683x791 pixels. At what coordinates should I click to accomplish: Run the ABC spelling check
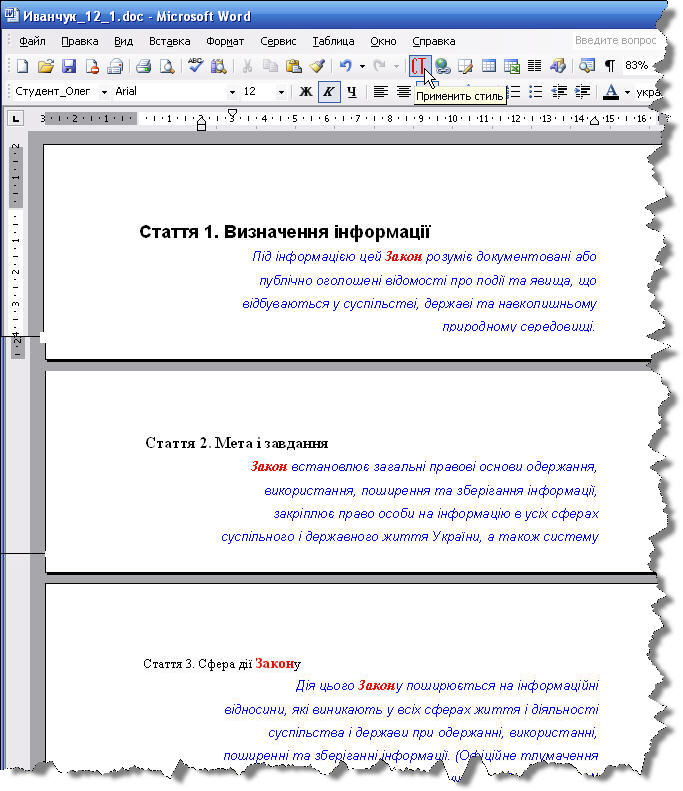tap(195, 66)
